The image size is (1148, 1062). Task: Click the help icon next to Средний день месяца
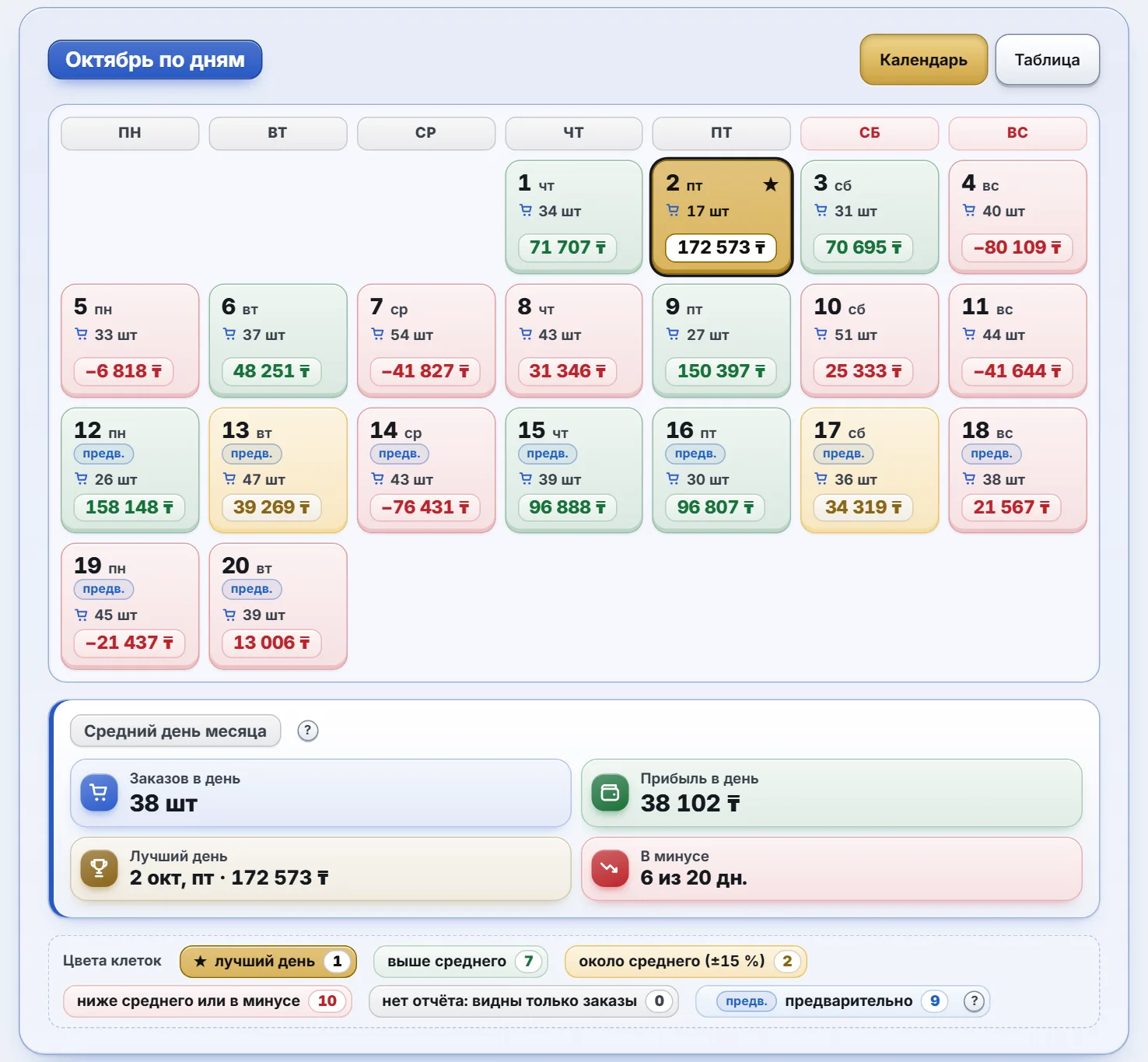tap(308, 731)
